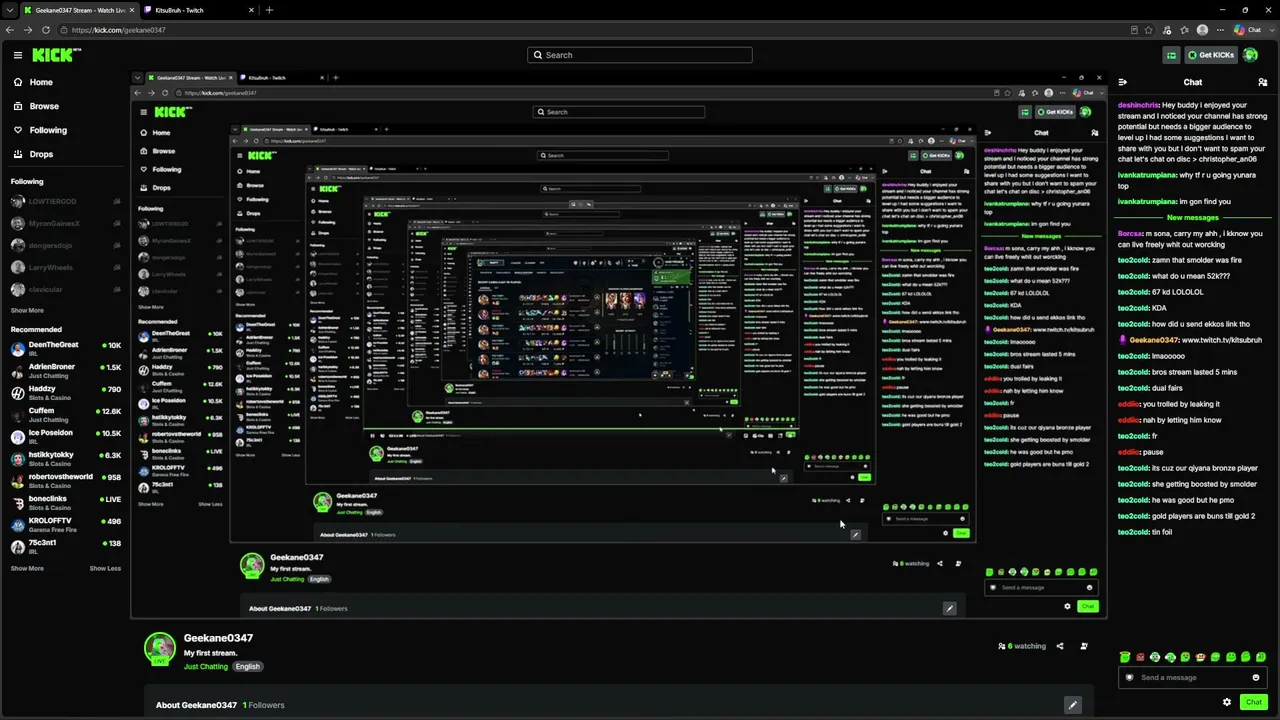Screen dimensions: 1280x720
Task: Open LOWTIERGOD in the Following list
Action: 65,201
